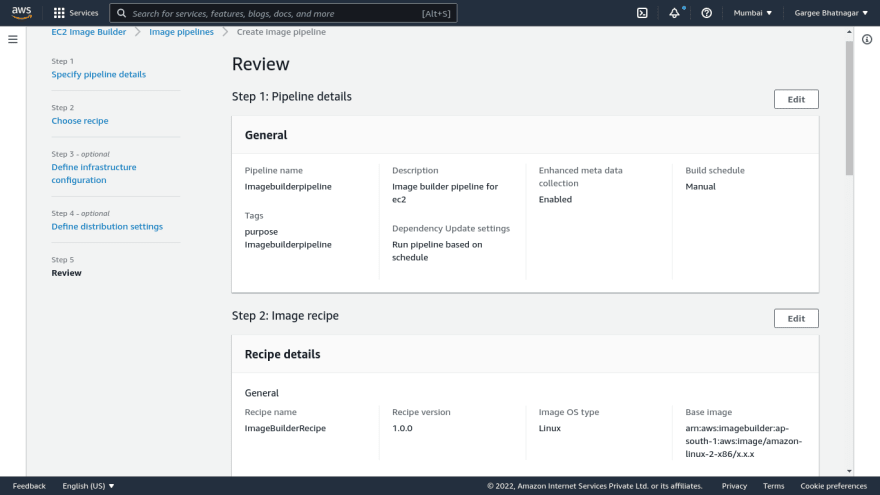The height and width of the screenshot is (495, 880).
Task: Open Define infrastructure configuration step
Action: pos(94,173)
